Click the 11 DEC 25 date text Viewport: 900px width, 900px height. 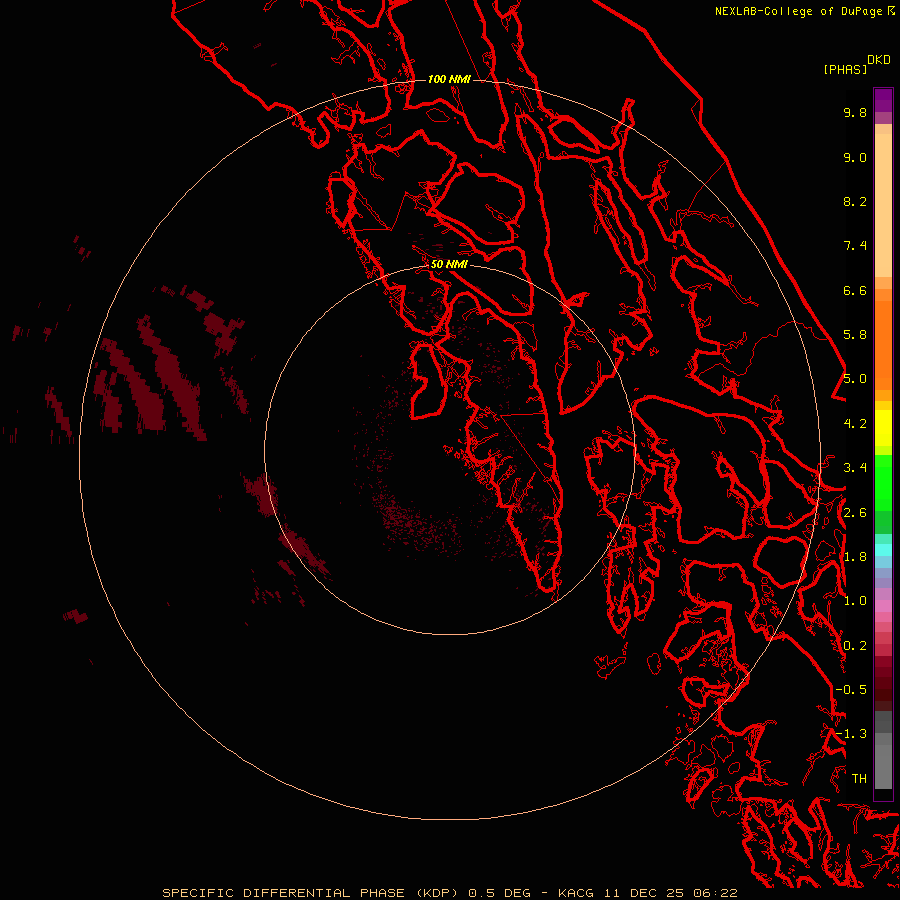[x=645, y=893]
